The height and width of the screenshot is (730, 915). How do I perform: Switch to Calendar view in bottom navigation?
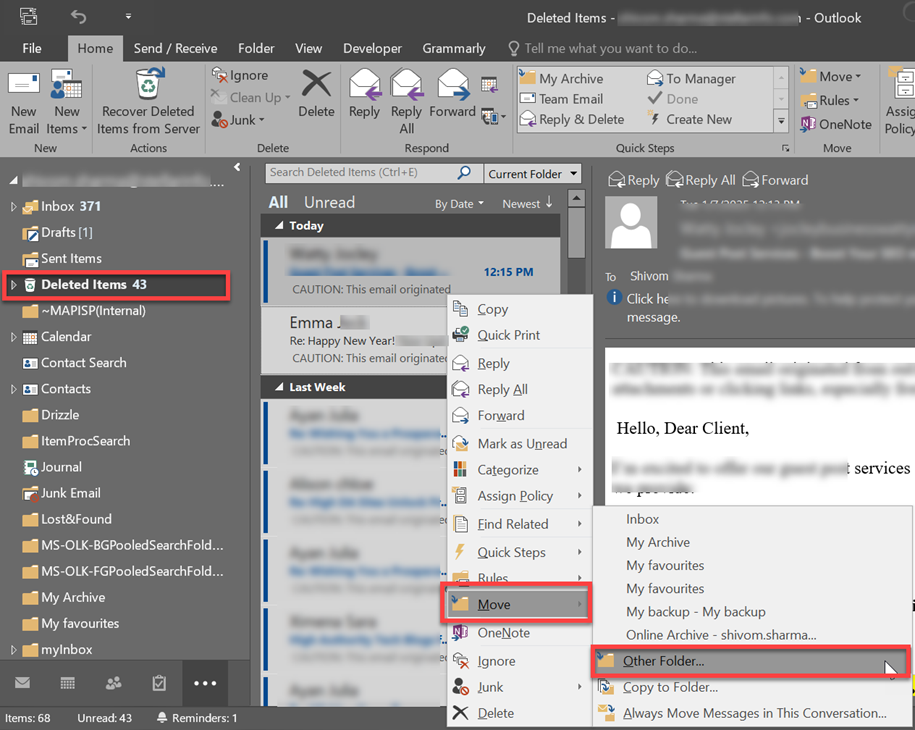68,683
